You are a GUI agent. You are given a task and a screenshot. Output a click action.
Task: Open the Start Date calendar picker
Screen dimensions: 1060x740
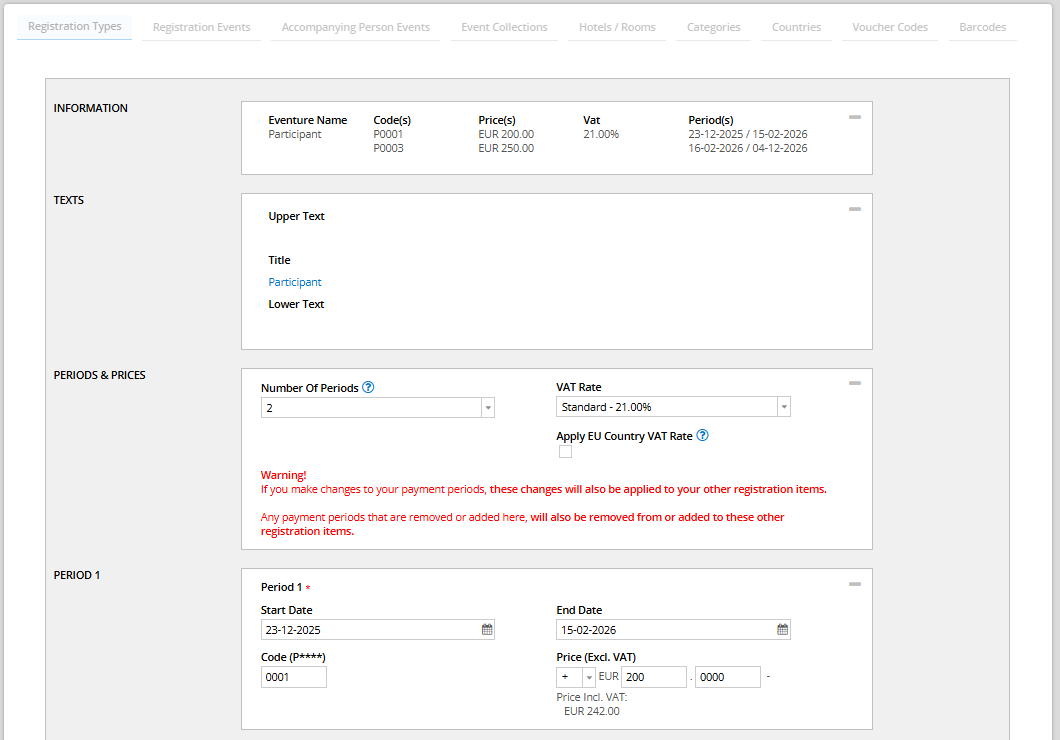[487, 630]
